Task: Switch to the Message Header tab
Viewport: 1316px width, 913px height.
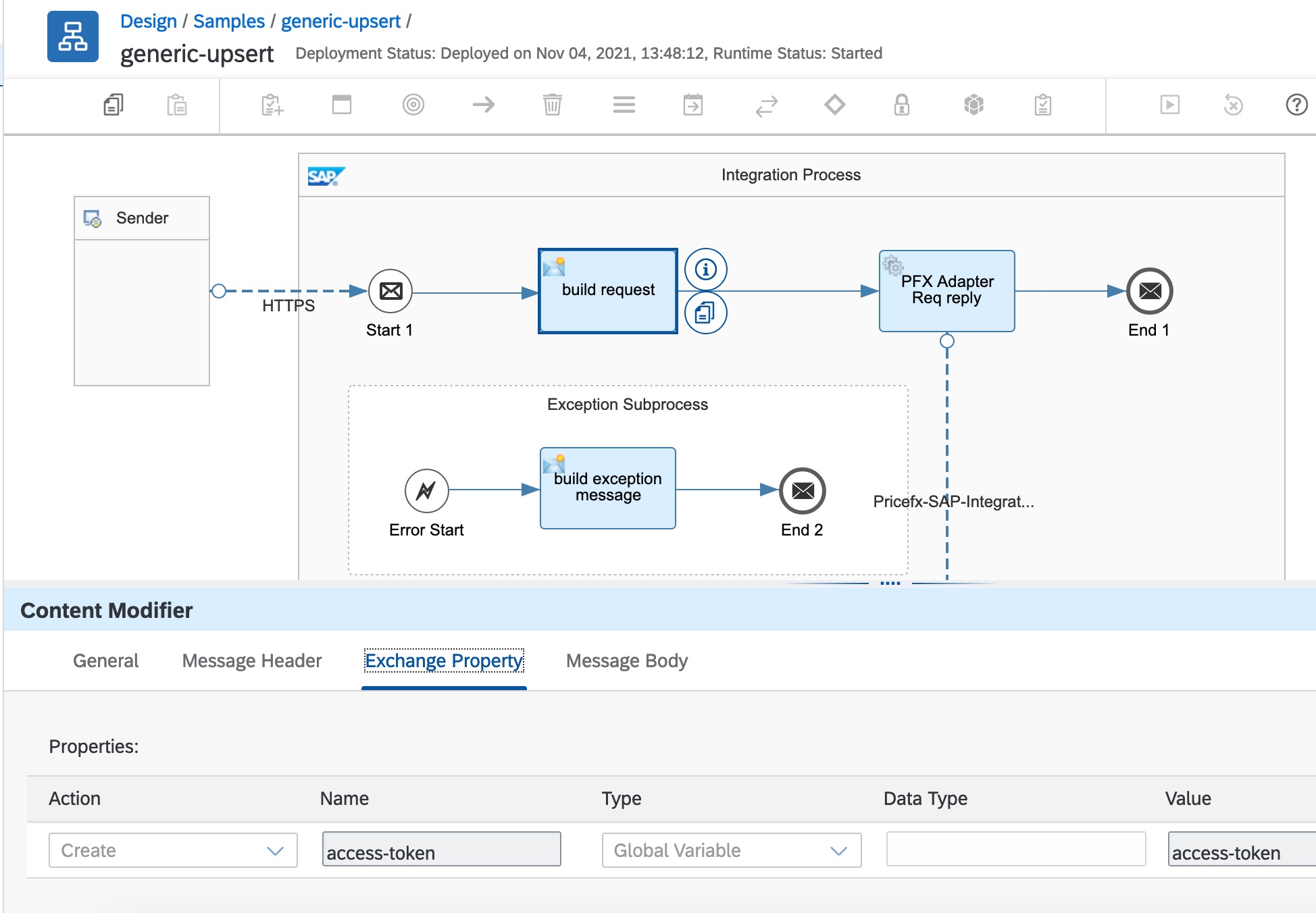Action: coord(251,660)
